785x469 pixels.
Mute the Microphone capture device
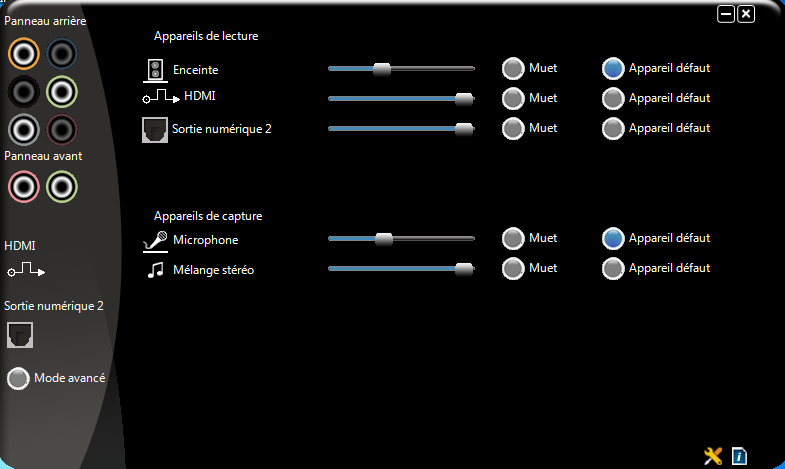tap(513, 239)
